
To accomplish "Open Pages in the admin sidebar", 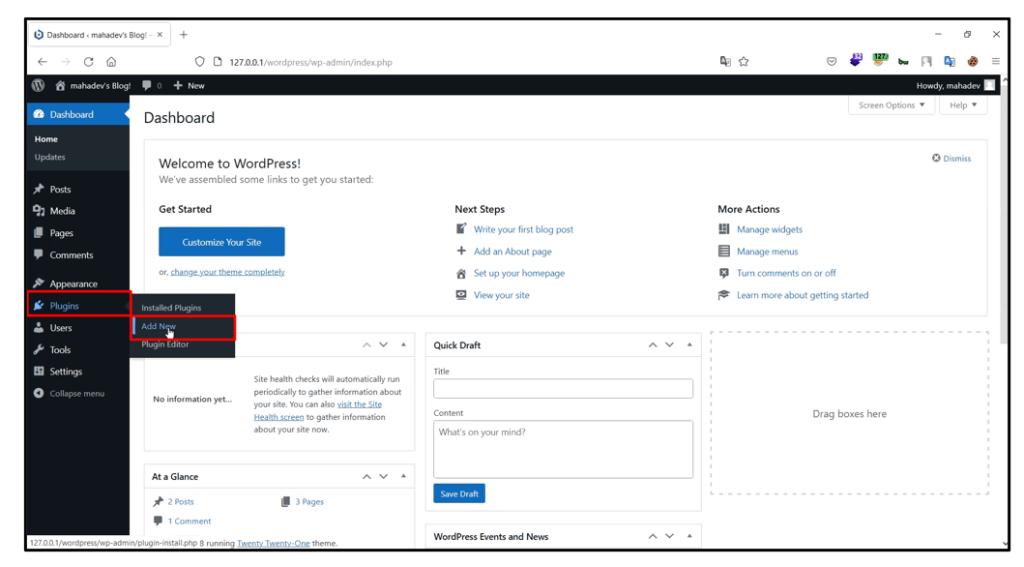I will 61,233.
